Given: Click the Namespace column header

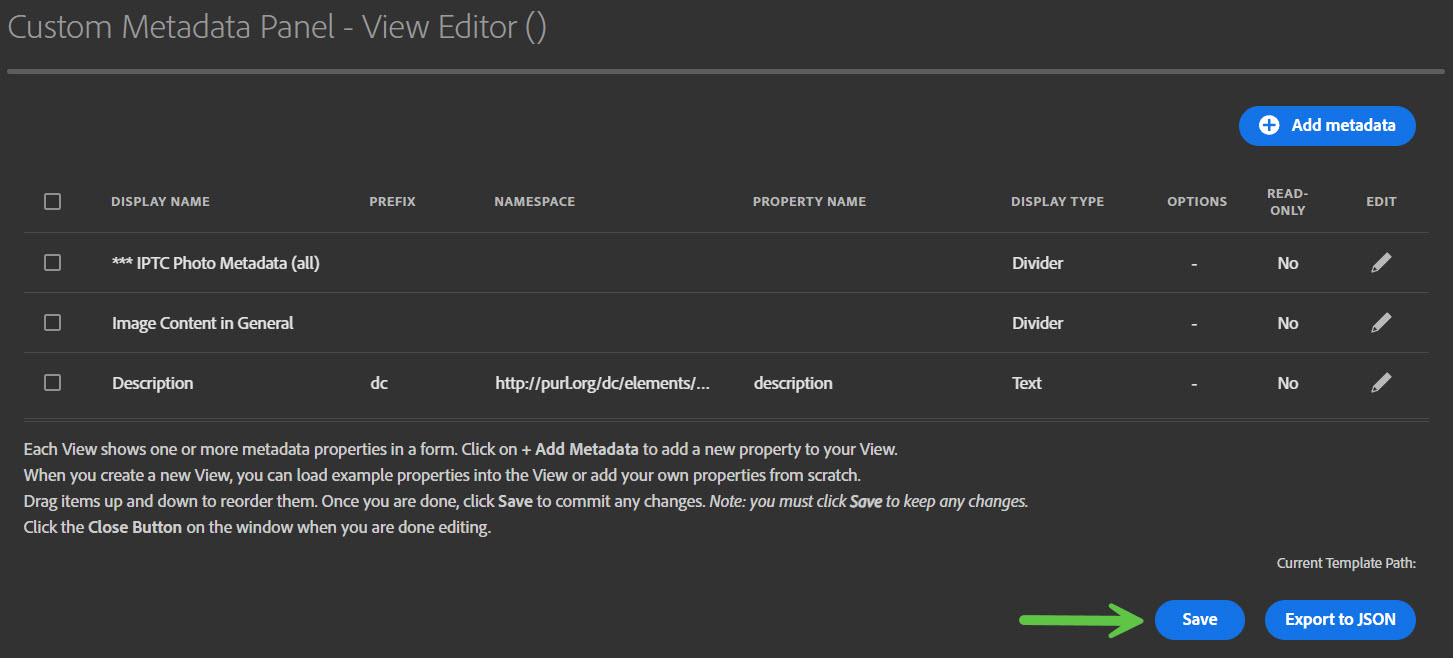Looking at the screenshot, I should click(x=534, y=202).
